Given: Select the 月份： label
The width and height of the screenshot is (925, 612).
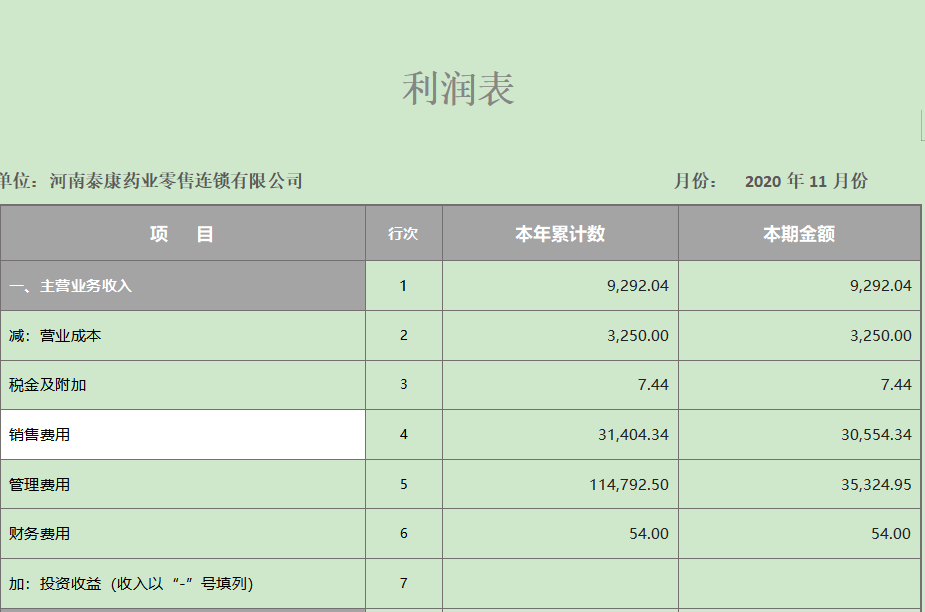Looking at the screenshot, I should pyautogui.click(x=695, y=181).
